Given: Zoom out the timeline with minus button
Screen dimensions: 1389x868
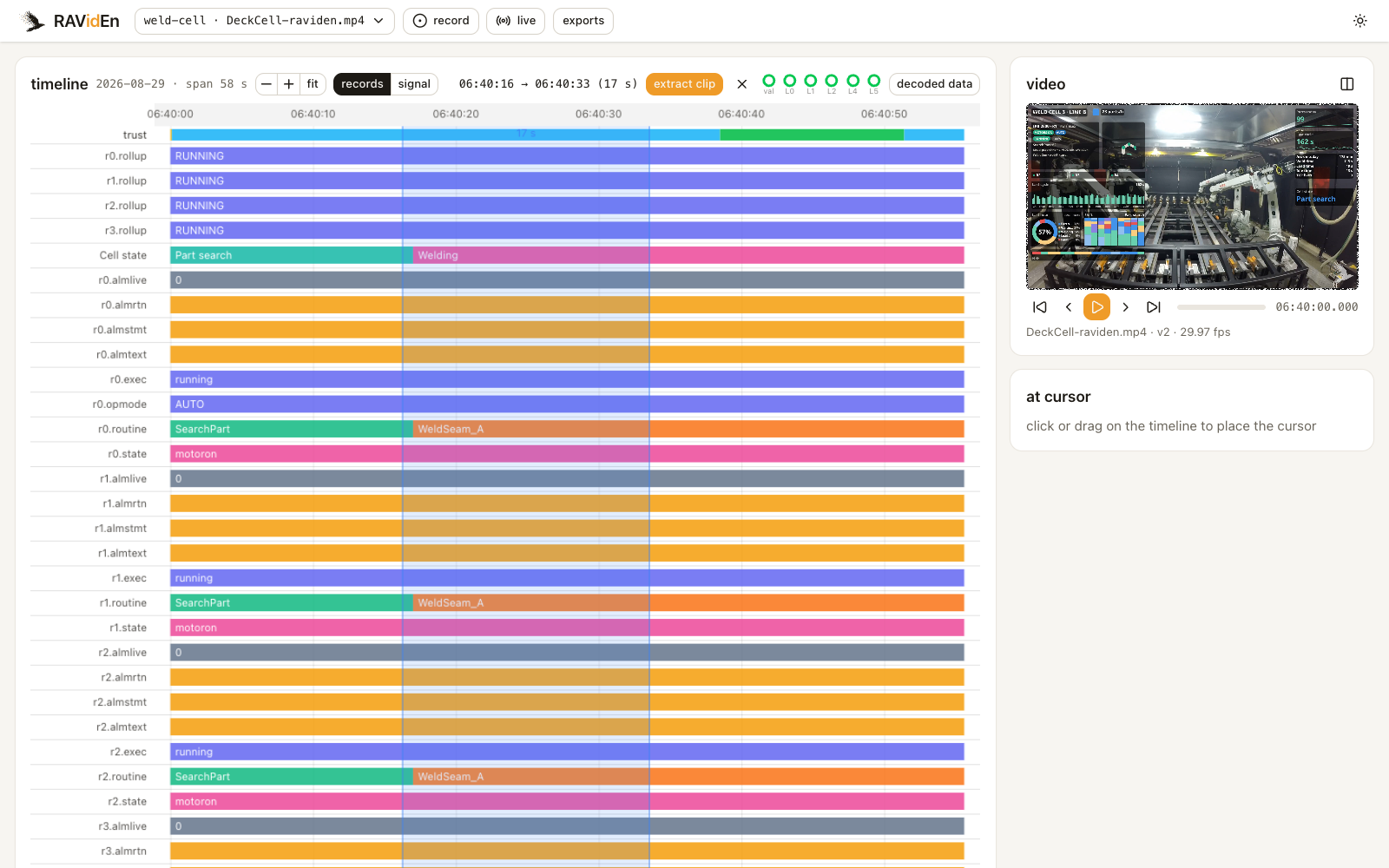Looking at the screenshot, I should pos(267,84).
